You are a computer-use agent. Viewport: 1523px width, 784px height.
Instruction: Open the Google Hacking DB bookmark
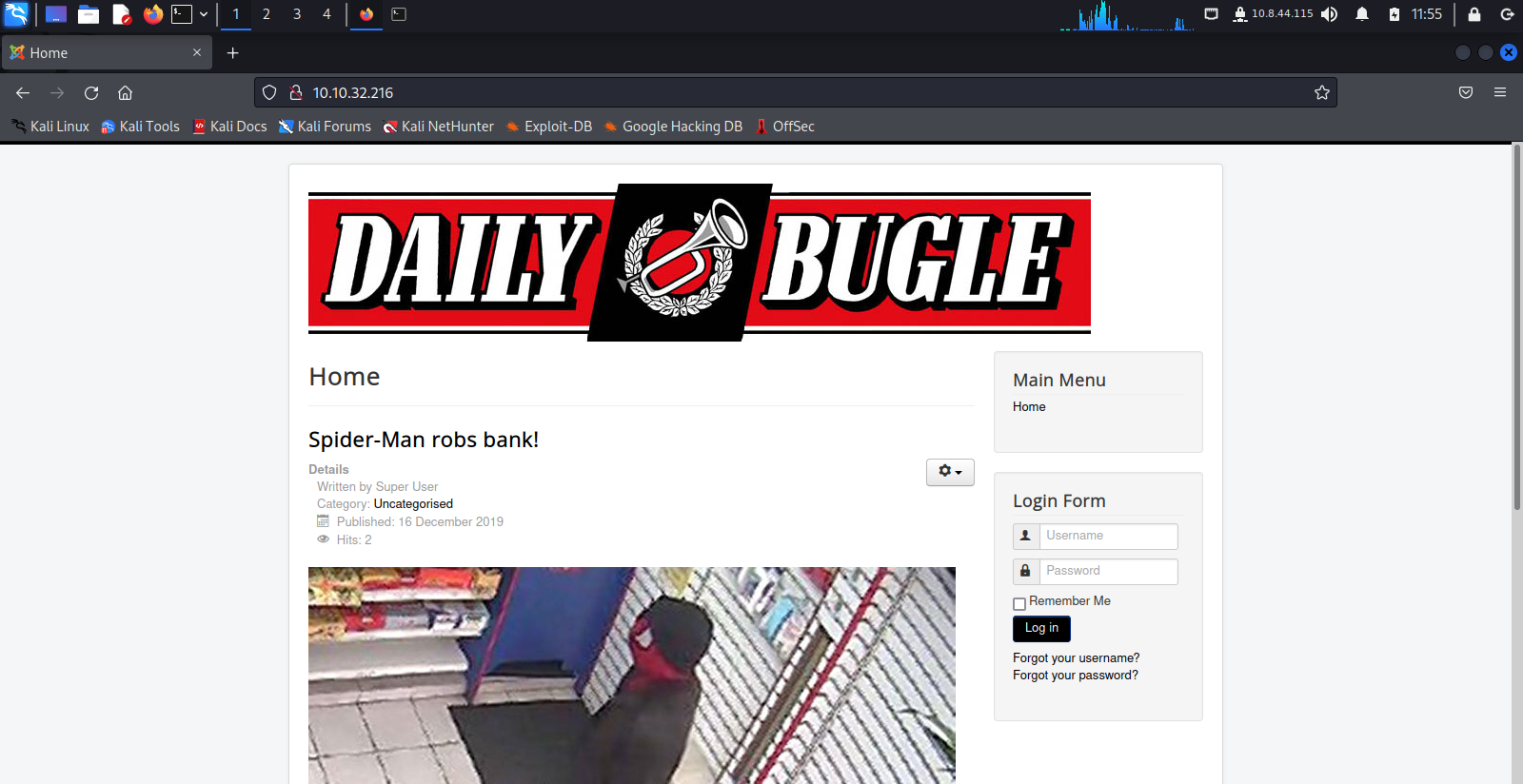(x=673, y=127)
